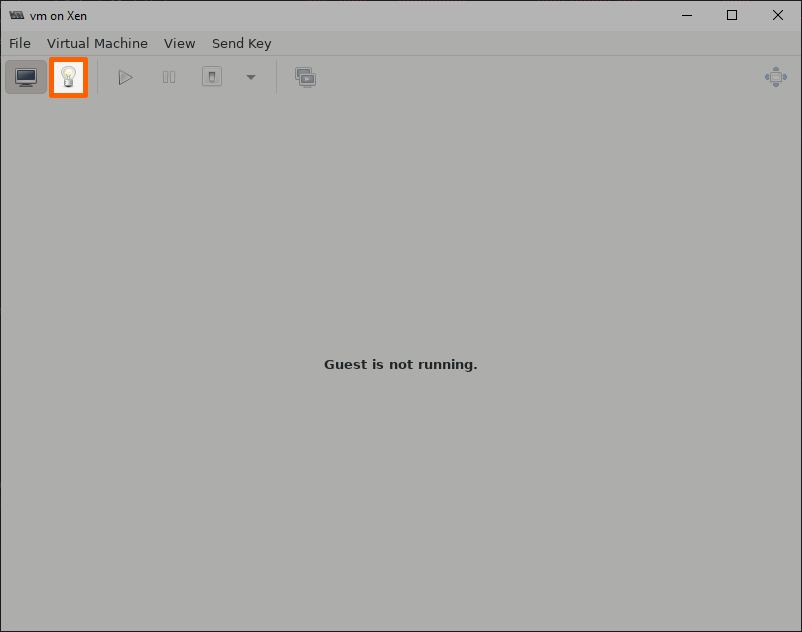Minimize the vm on Xen window
Viewport: 802px width, 632px height.
(686, 15)
